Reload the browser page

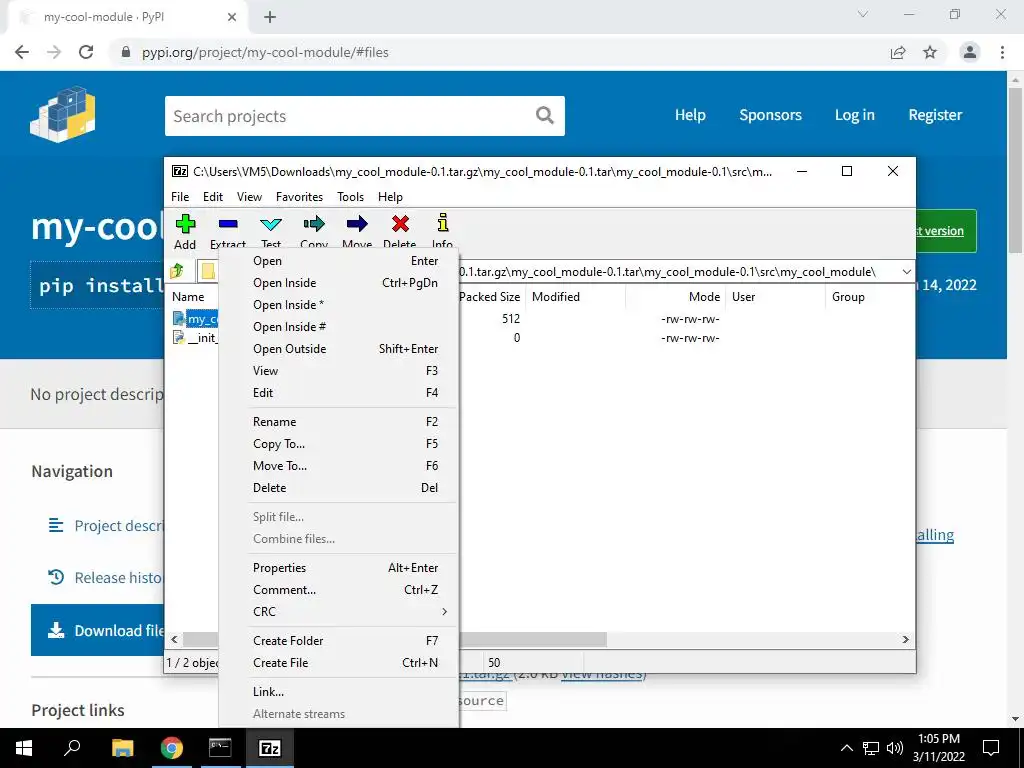click(x=86, y=52)
